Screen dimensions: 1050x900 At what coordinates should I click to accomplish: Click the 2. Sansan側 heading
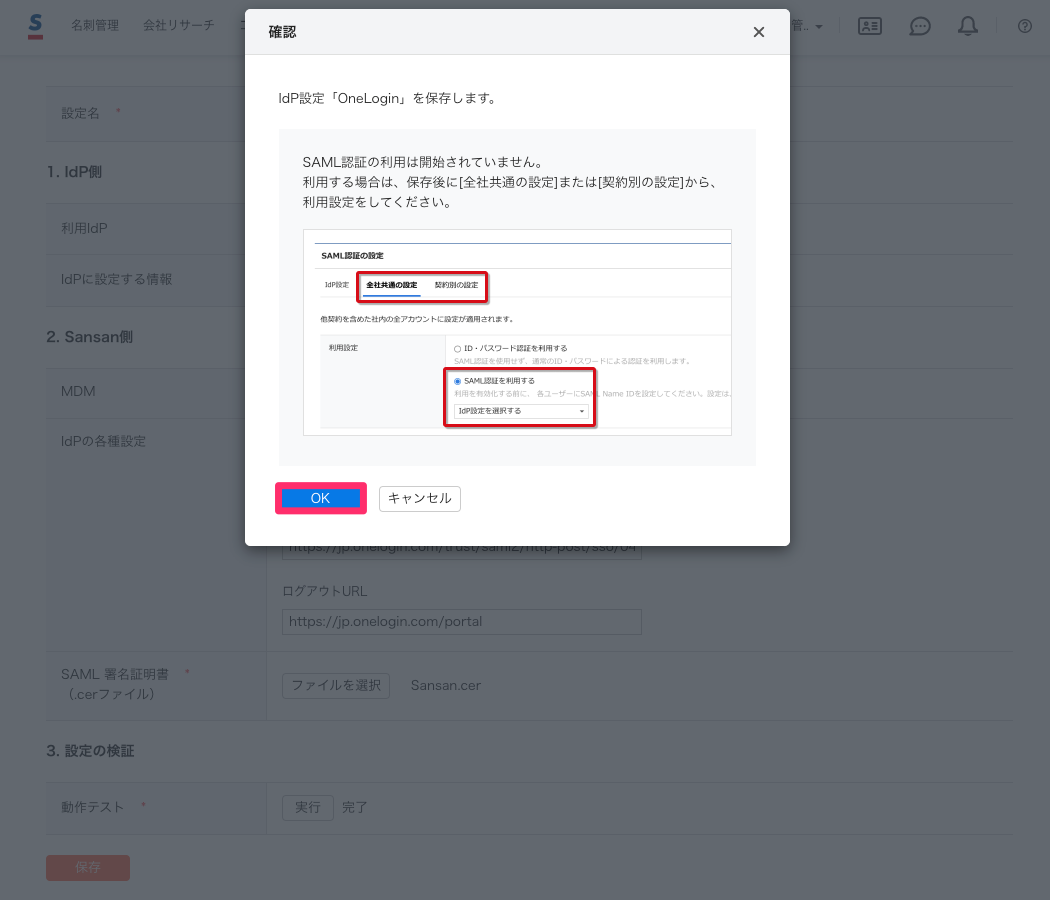coord(90,337)
